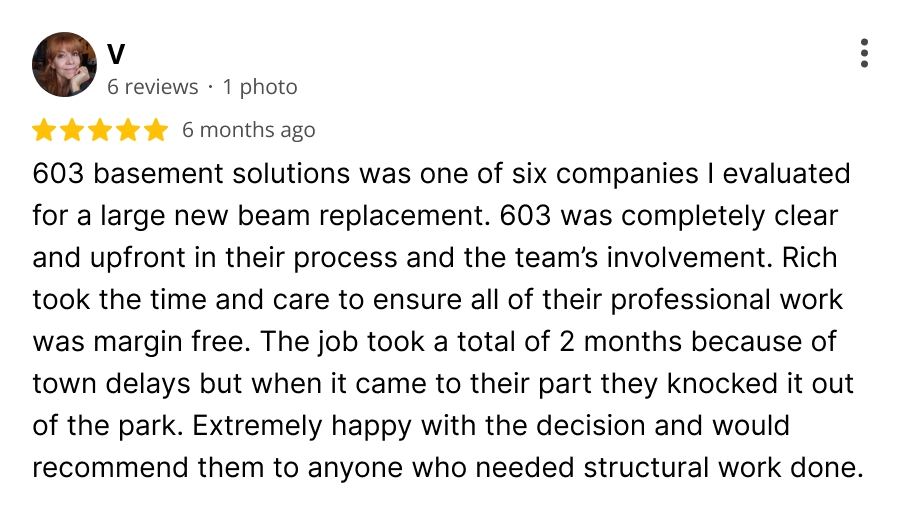Viewport: 900px width, 520px height.
Task: Open the three-dot more options menu
Action: click(x=864, y=53)
